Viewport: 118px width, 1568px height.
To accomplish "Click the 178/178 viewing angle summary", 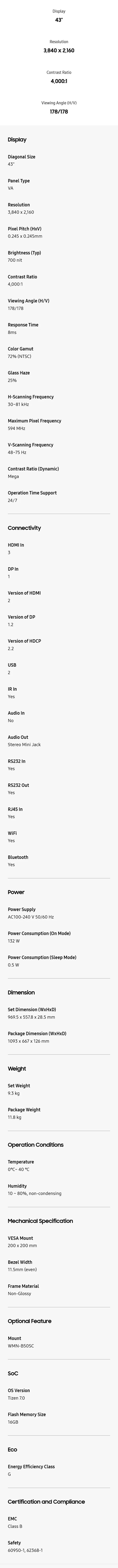I will [x=59, y=112].
